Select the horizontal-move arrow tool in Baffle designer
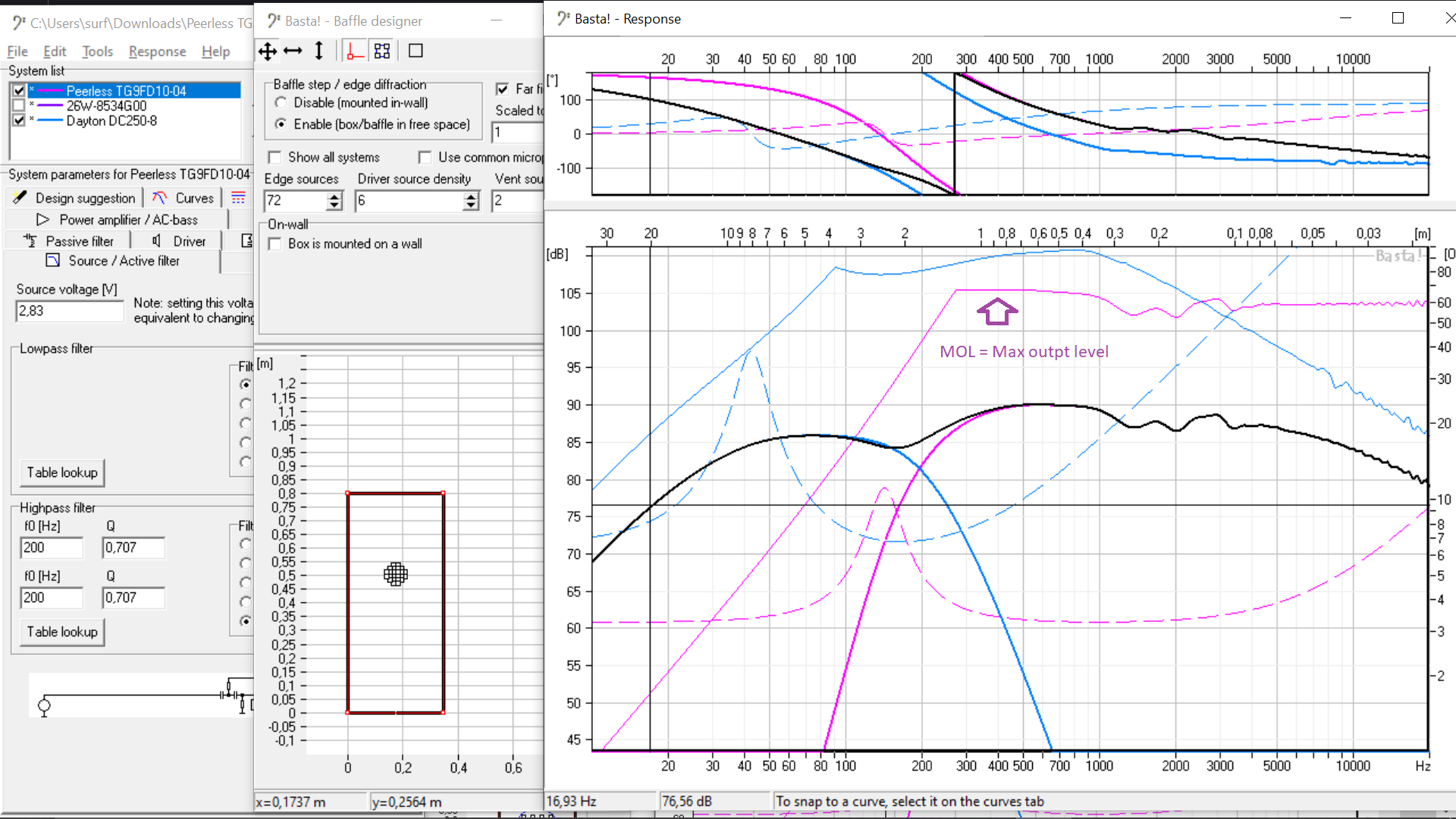The width and height of the screenshot is (1456, 819). point(293,52)
